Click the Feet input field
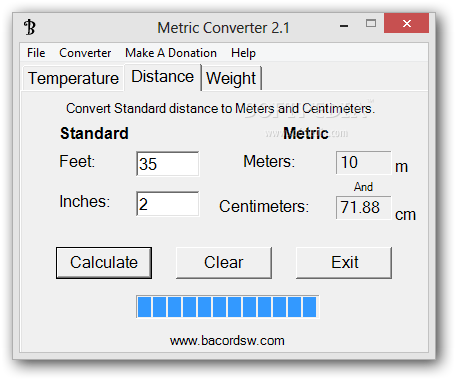The width and height of the screenshot is (456, 380). click(x=168, y=164)
